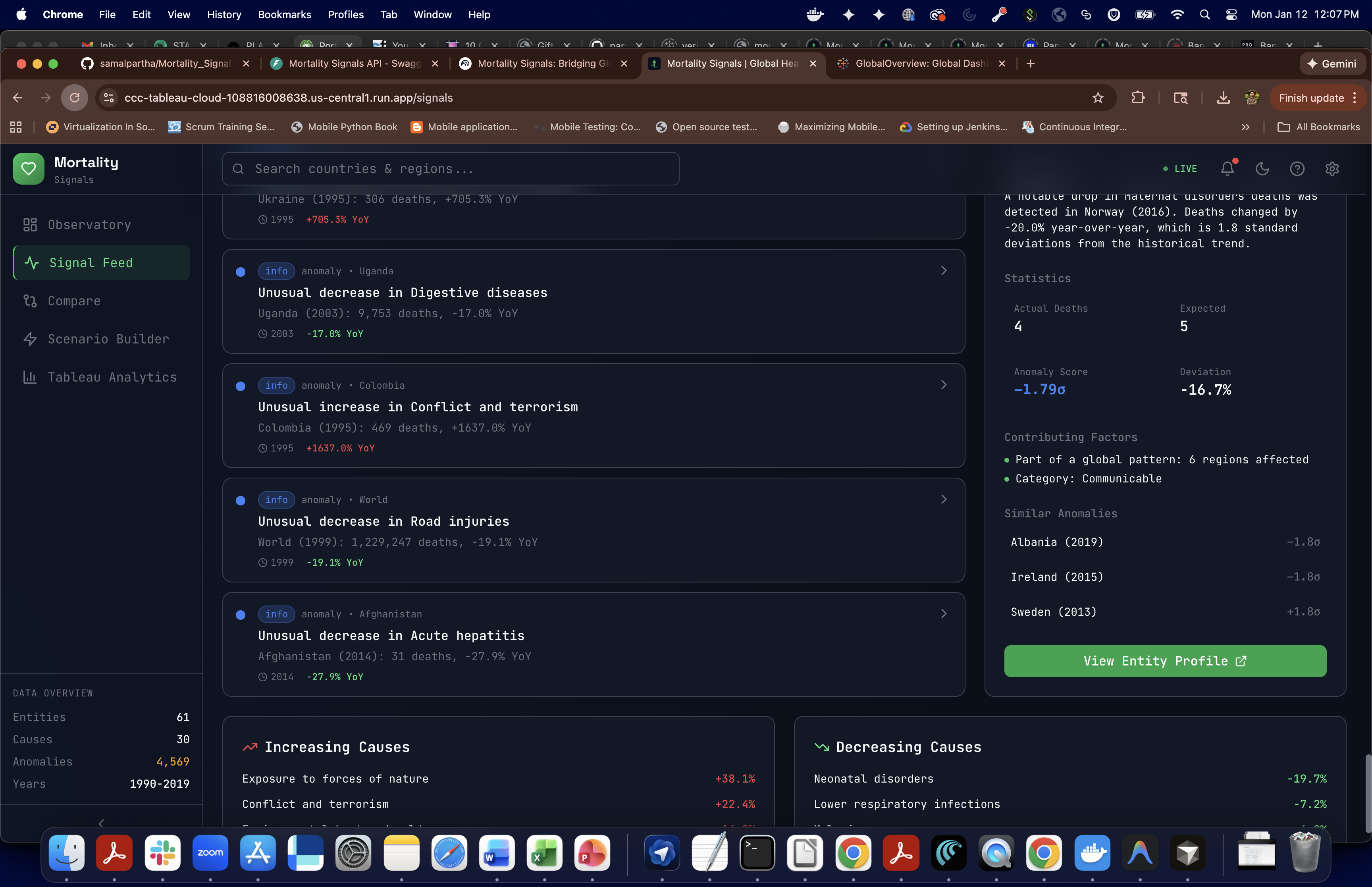
Task: Click the Search countries & regions field
Action: point(450,169)
